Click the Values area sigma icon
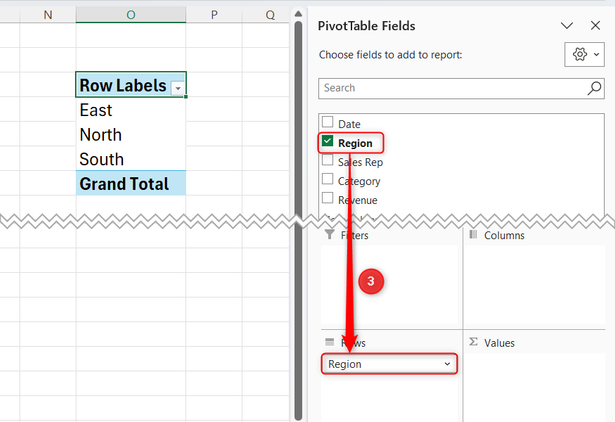615x422 pixels. pos(473,342)
